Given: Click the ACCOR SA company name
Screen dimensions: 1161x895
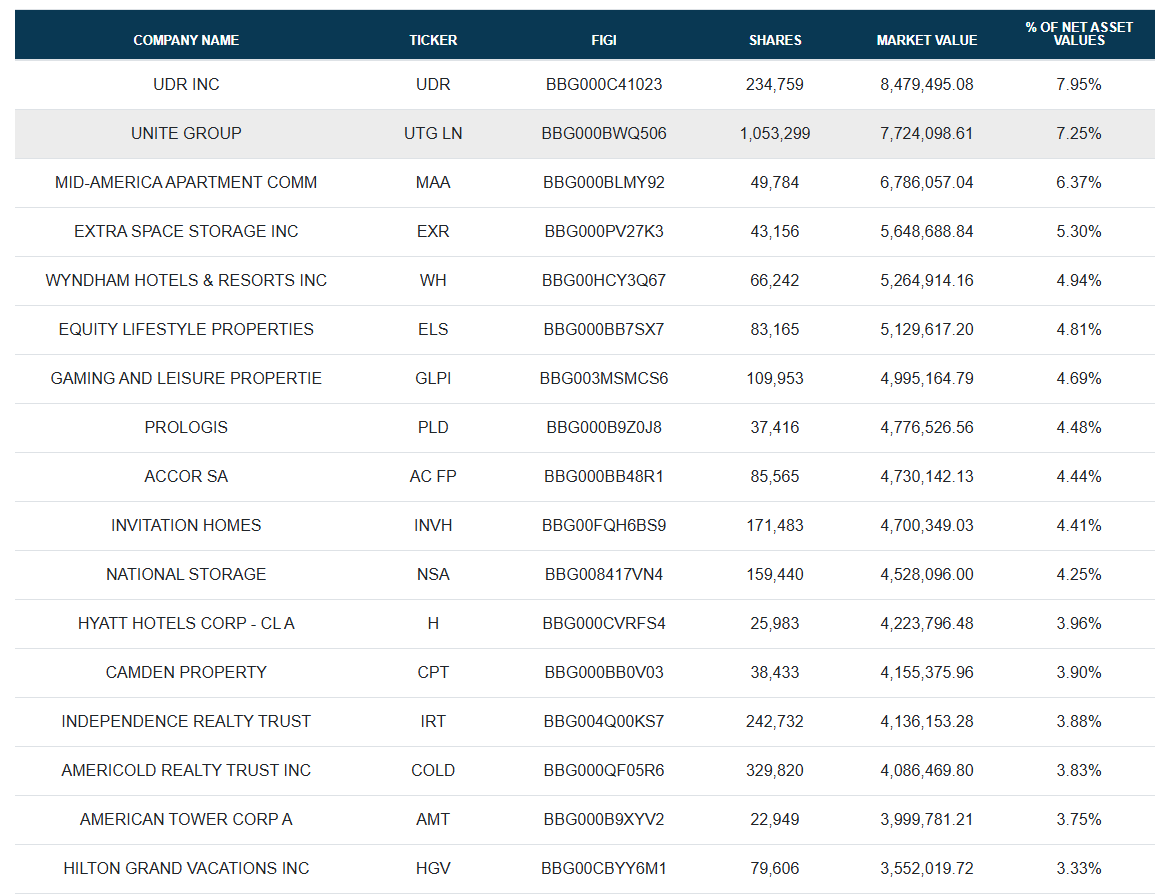Looking at the screenshot, I should pos(186,476).
